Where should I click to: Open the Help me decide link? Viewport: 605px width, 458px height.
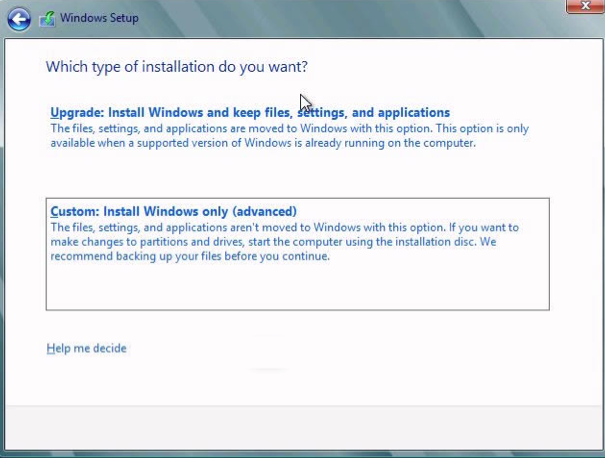tap(86, 348)
